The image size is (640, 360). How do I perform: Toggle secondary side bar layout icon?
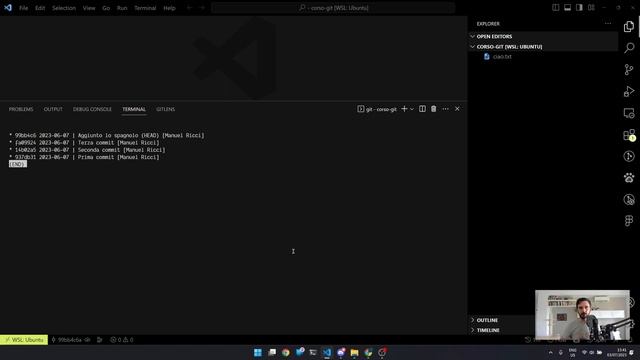click(x=579, y=8)
